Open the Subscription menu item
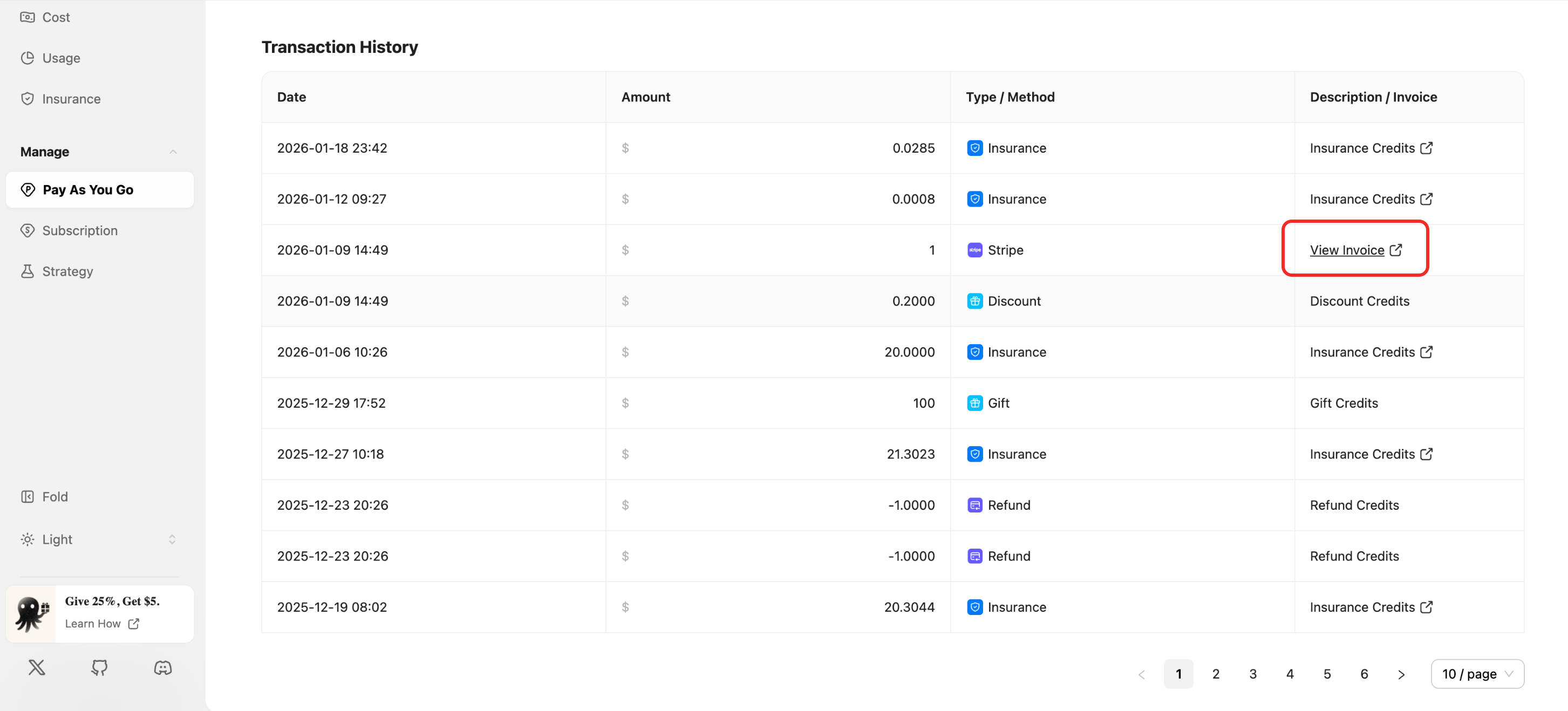1568x711 pixels. (x=79, y=230)
